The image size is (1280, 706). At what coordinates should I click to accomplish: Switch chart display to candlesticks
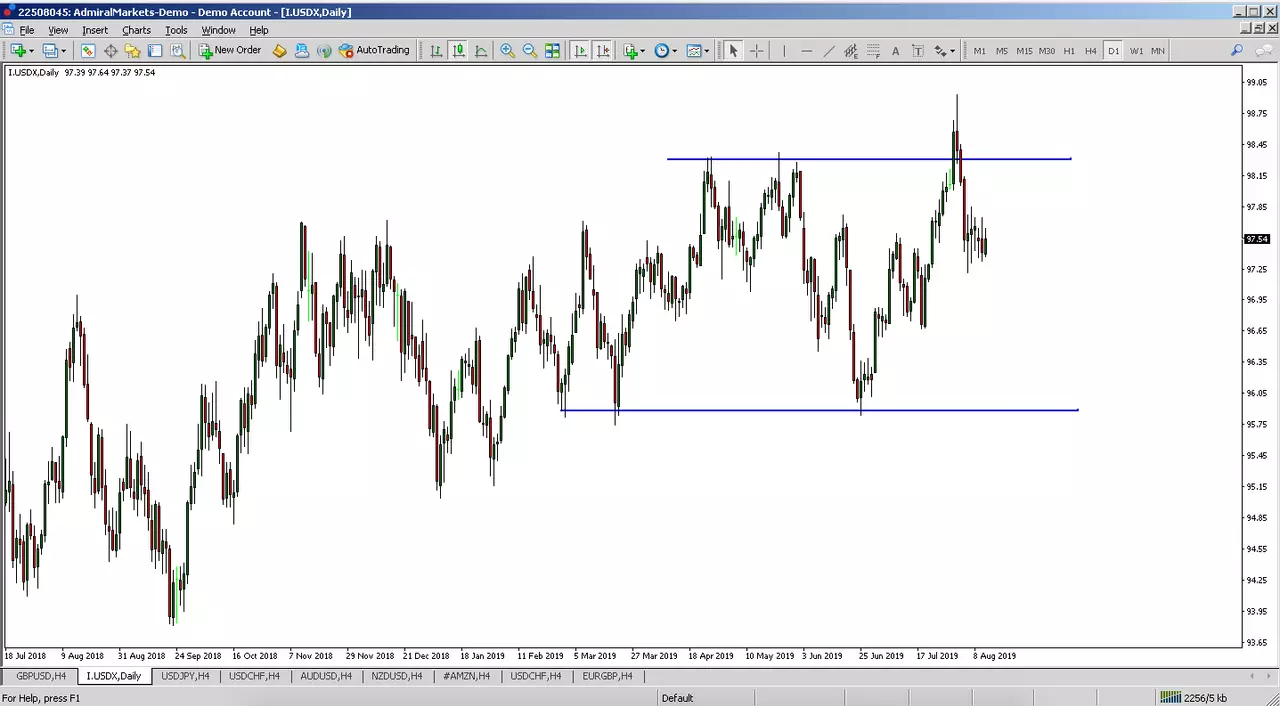(458, 51)
